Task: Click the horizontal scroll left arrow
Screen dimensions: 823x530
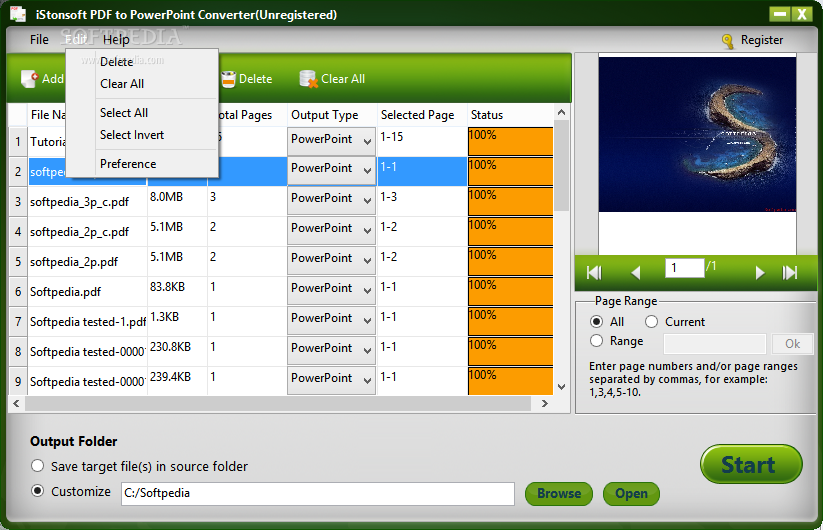Action: point(16,404)
